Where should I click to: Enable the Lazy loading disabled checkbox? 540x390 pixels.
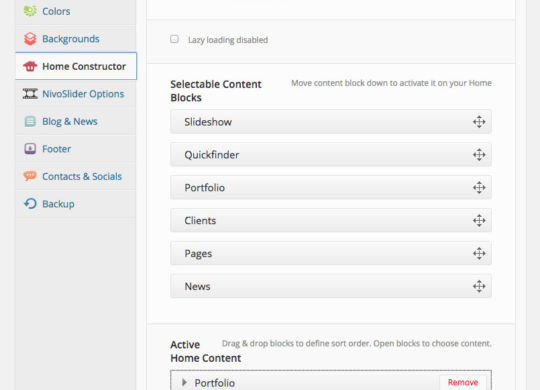point(174,39)
